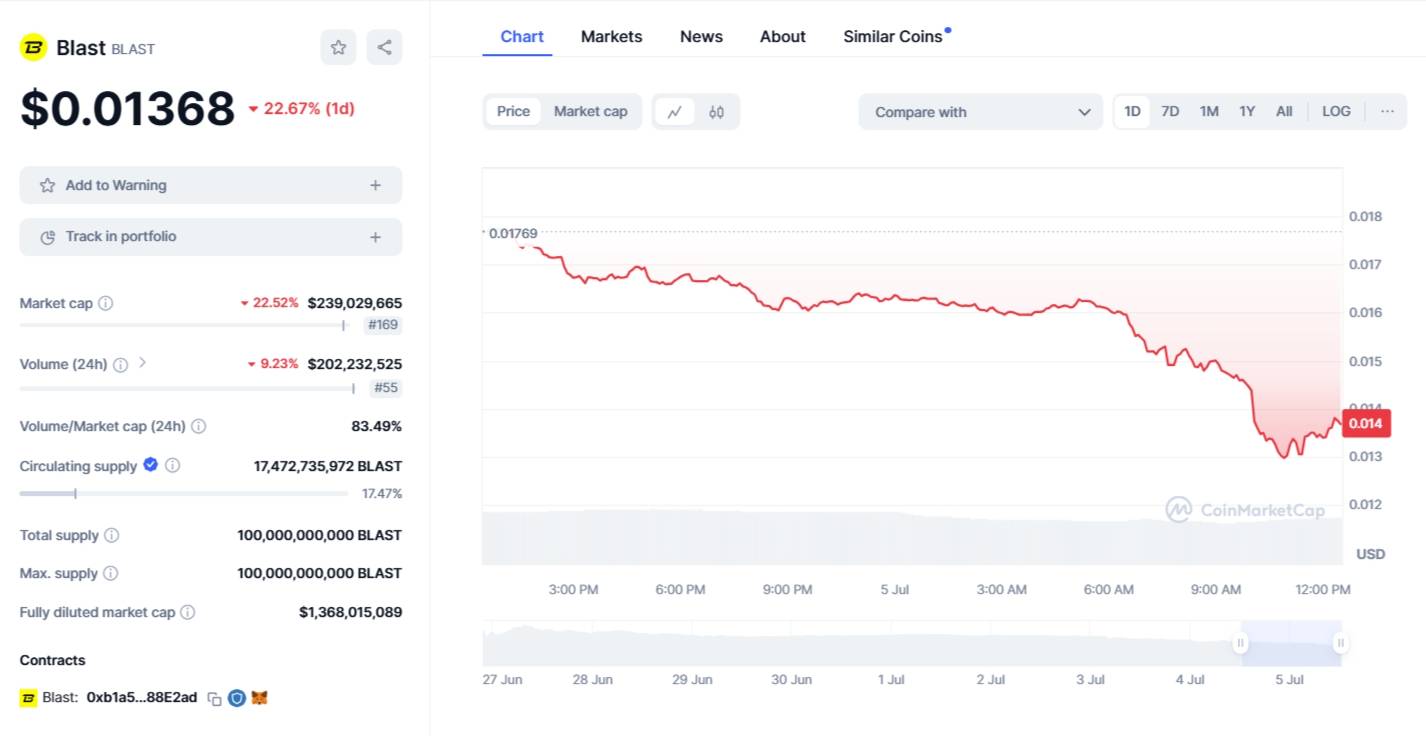
Task: Expand the Volume (24h) chevron
Action: pos(142,363)
